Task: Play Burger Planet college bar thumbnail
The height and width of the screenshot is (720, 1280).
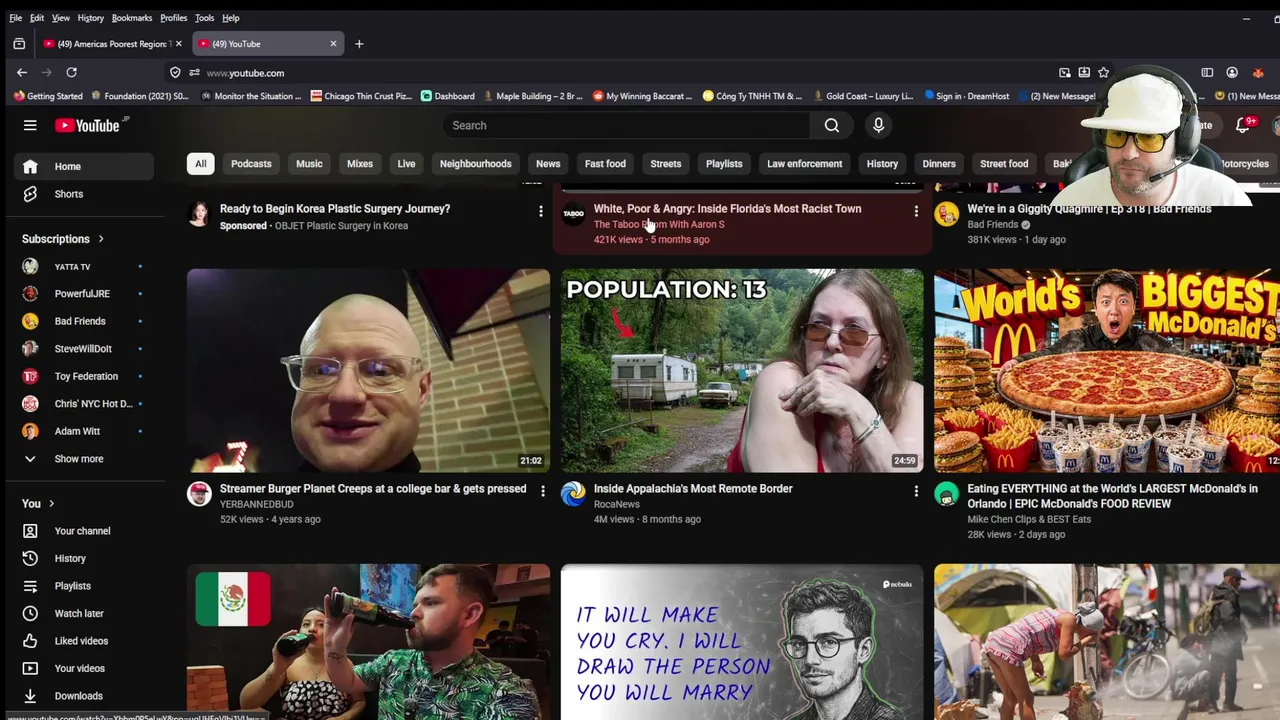Action: (x=368, y=370)
